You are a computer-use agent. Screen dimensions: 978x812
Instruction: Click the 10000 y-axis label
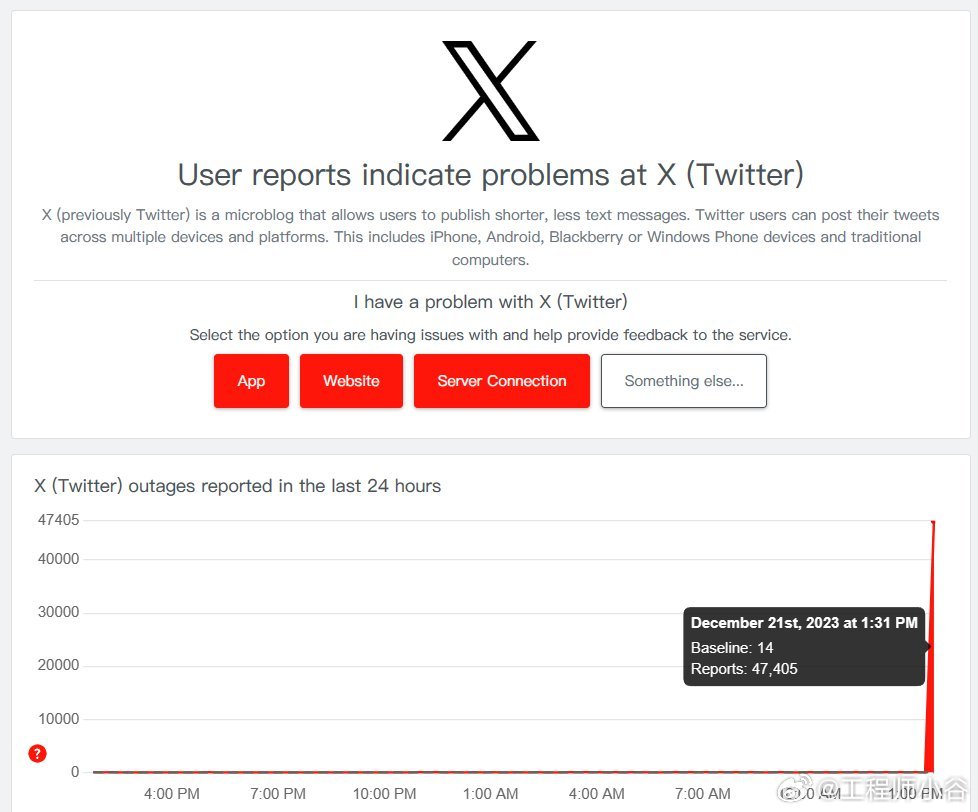[x=59, y=718]
